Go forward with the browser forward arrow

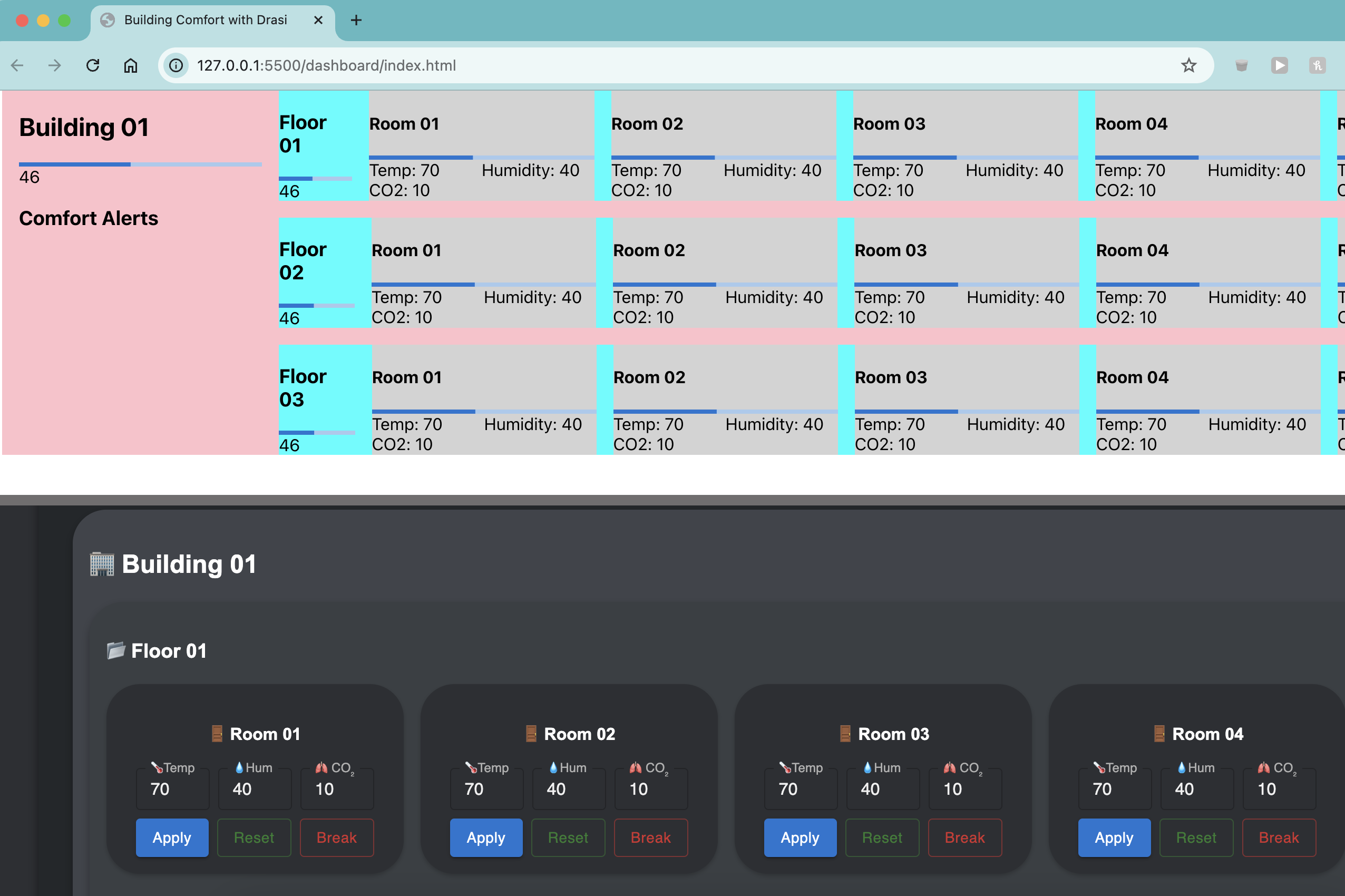click(x=55, y=66)
